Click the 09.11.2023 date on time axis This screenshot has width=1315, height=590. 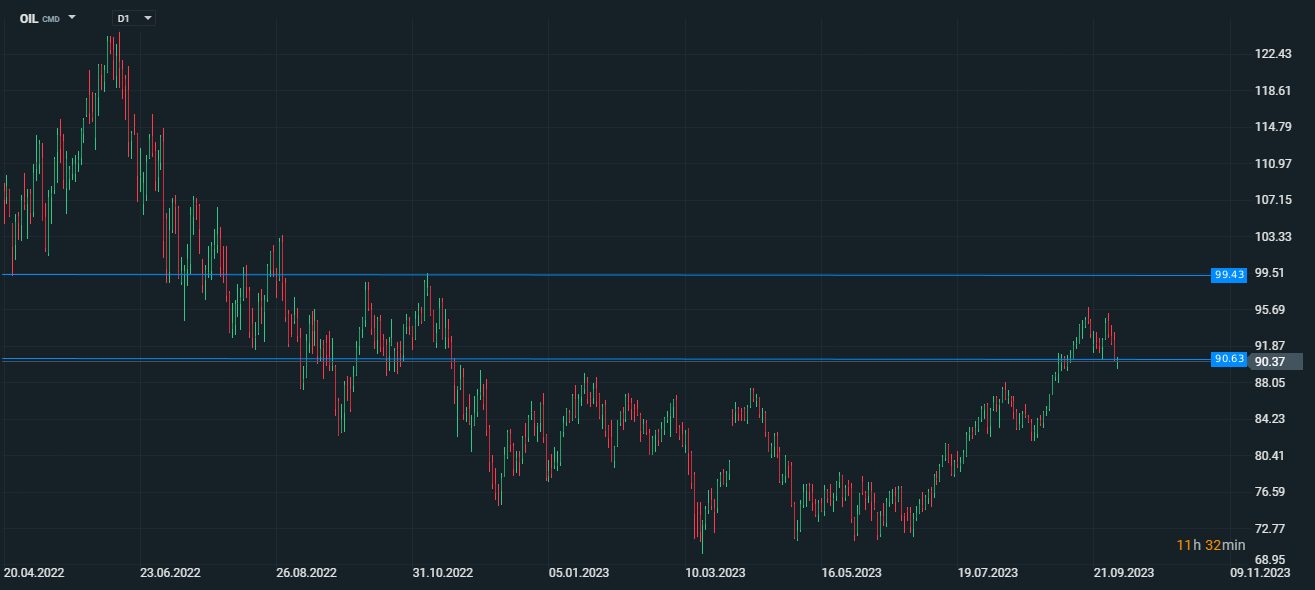[1260, 573]
